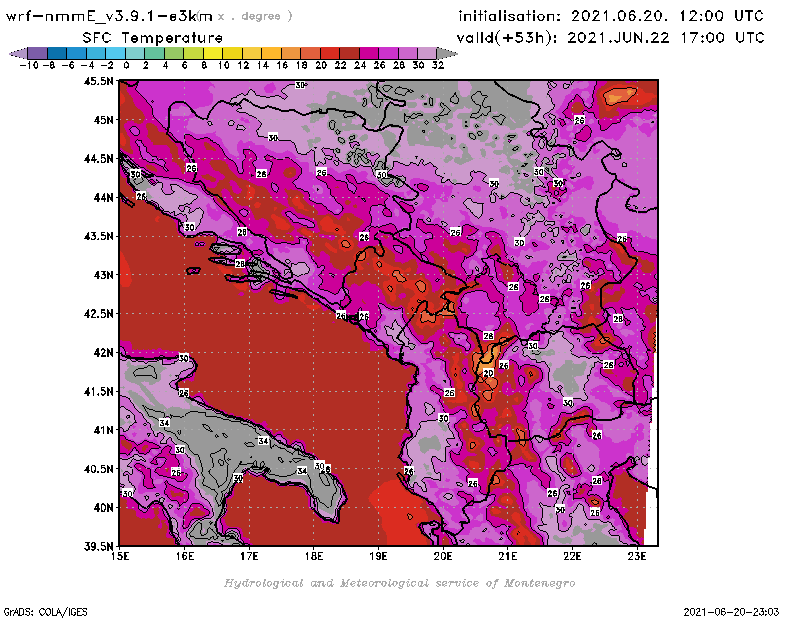Click the GrADS: COLA/IGES credit text

pos(45,612)
